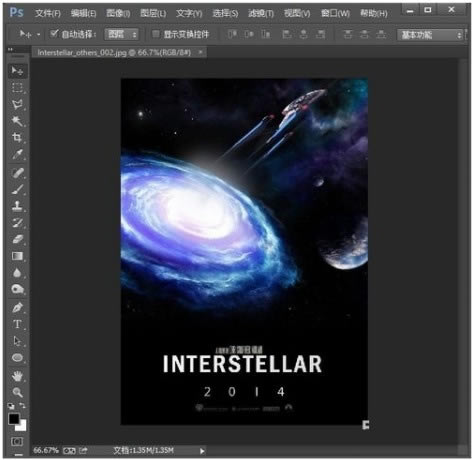Image resolution: width=475 pixels, height=460 pixels.
Task: Select the Gradient tool
Action: tap(17, 256)
